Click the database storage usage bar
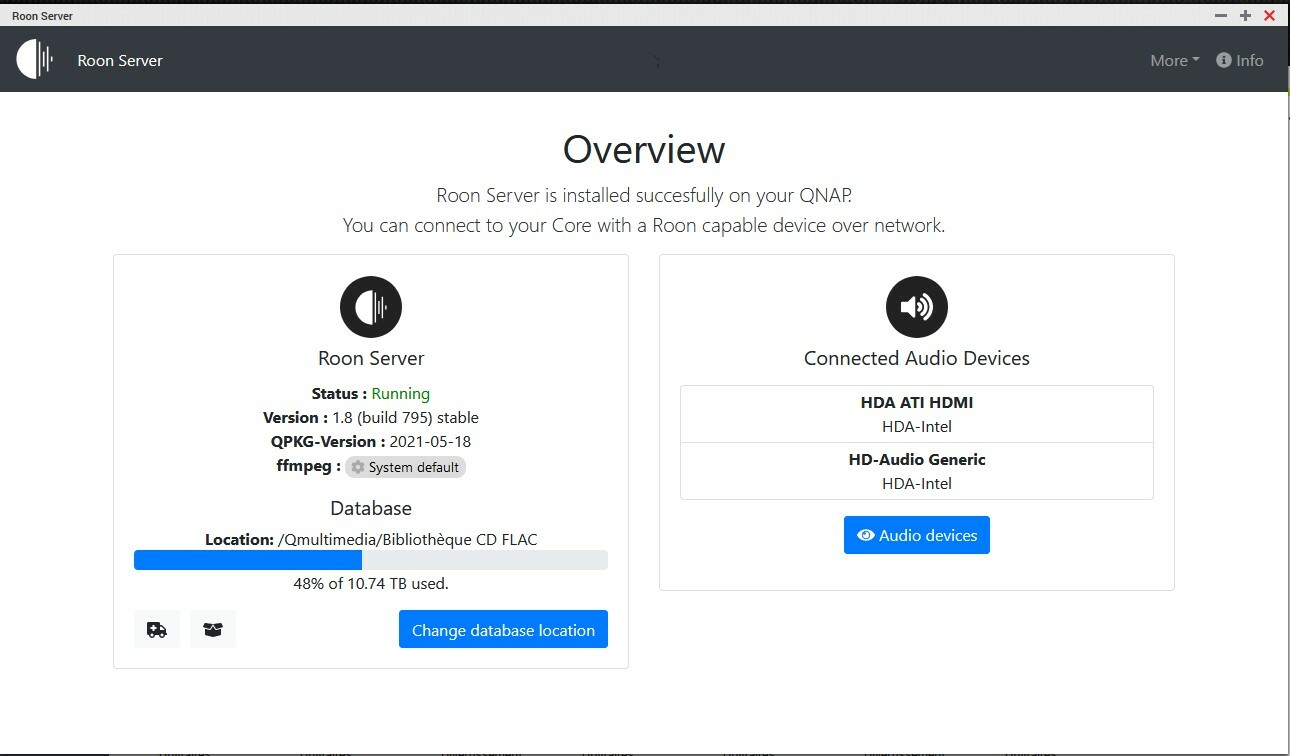1290x756 pixels. (371, 560)
